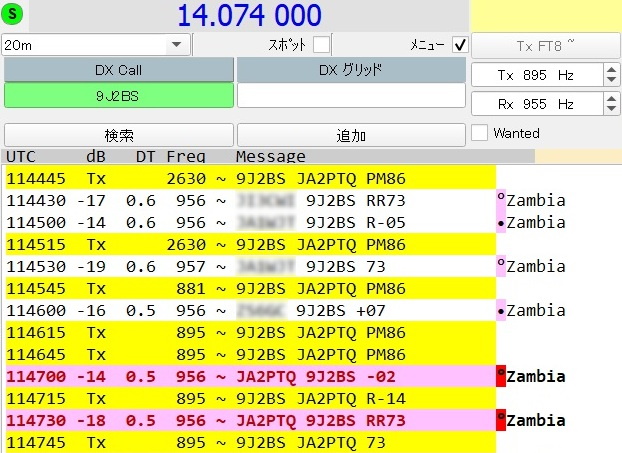Click the UTC column header

[x=21, y=156]
